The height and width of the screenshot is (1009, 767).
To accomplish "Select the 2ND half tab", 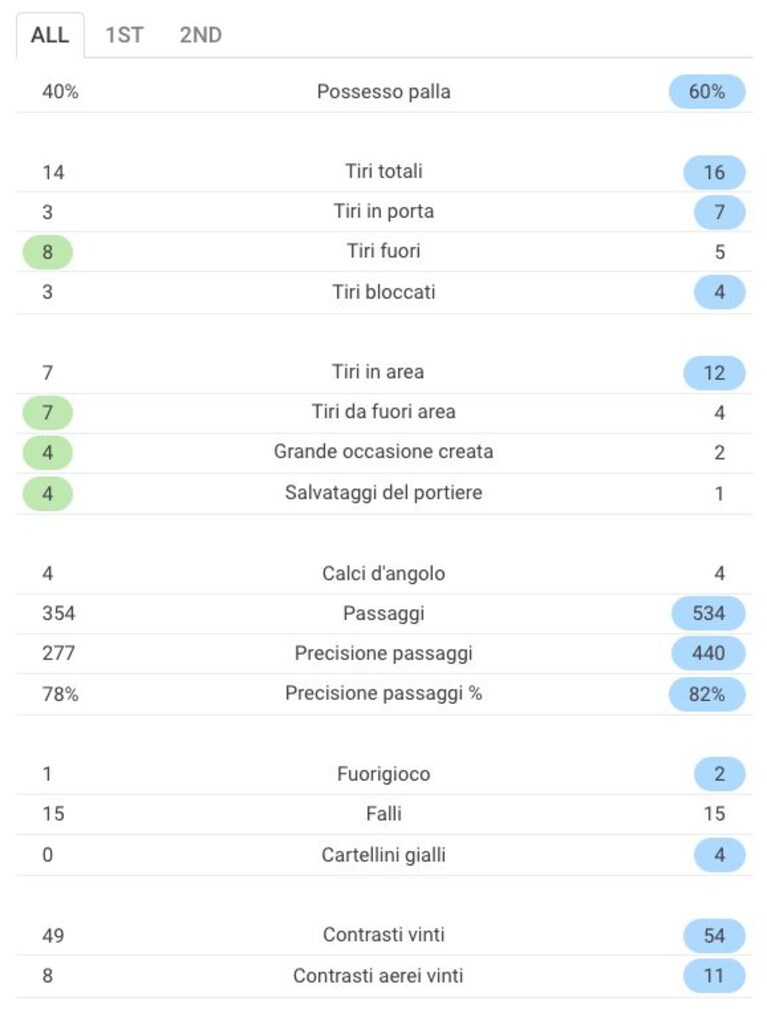I will pyautogui.click(x=201, y=35).
